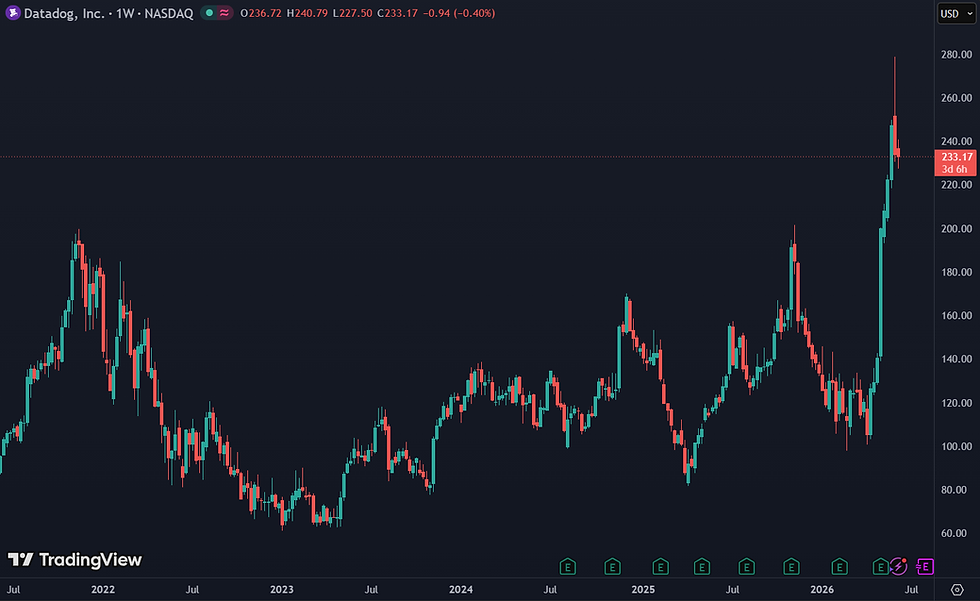Click the Datadog, Inc. symbol title
Image resolution: width=980 pixels, height=601 pixels.
(64, 13)
